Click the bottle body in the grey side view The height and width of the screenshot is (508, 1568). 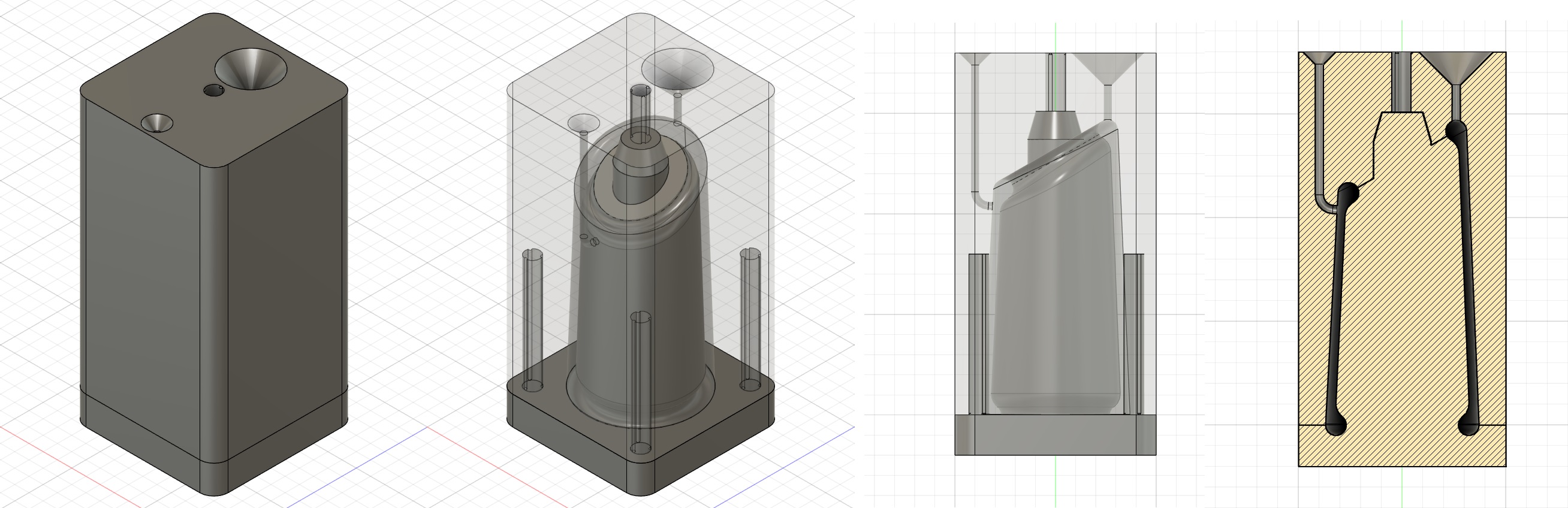click(x=1056, y=268)
